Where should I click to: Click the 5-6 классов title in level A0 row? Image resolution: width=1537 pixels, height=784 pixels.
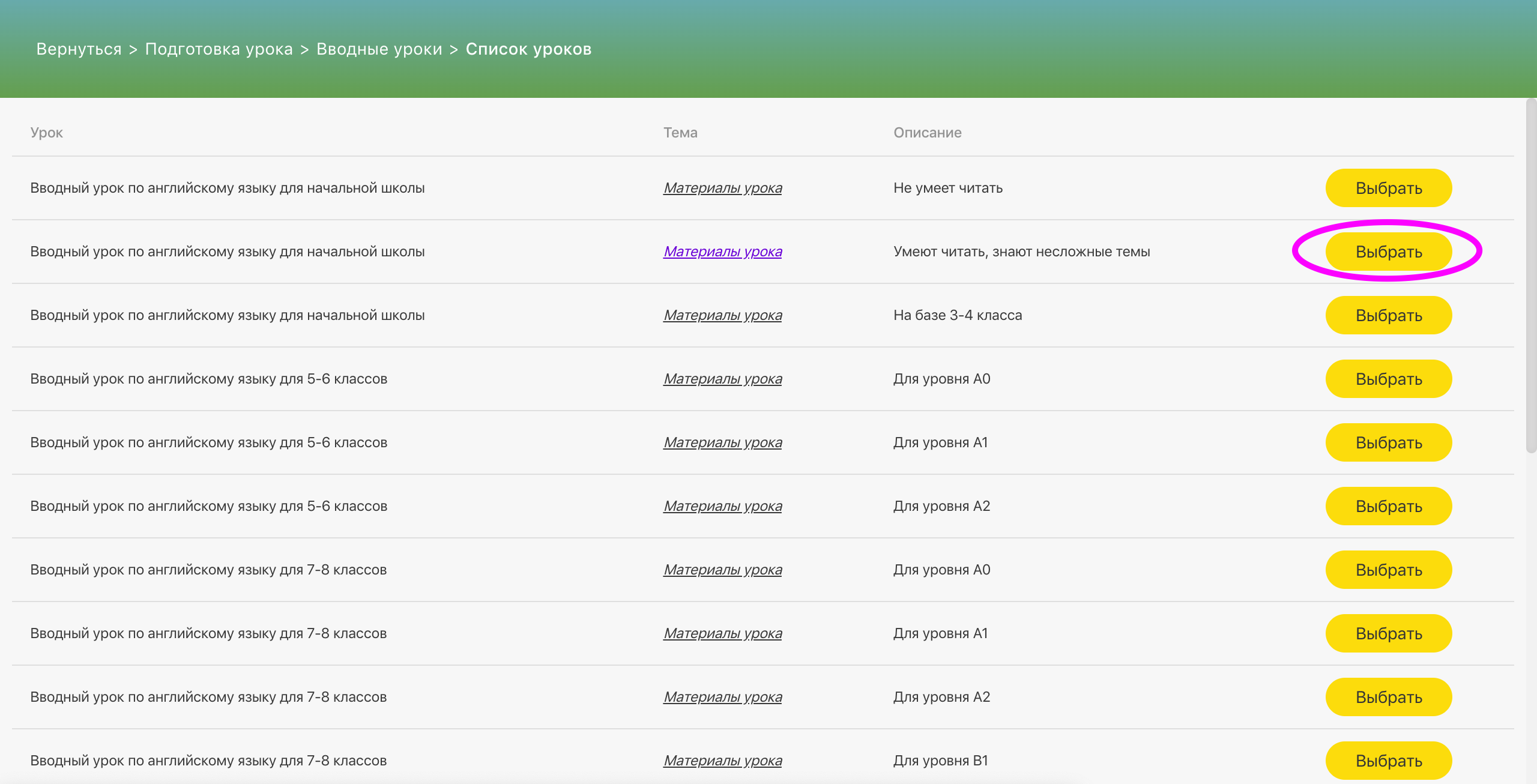click(209, 379)
